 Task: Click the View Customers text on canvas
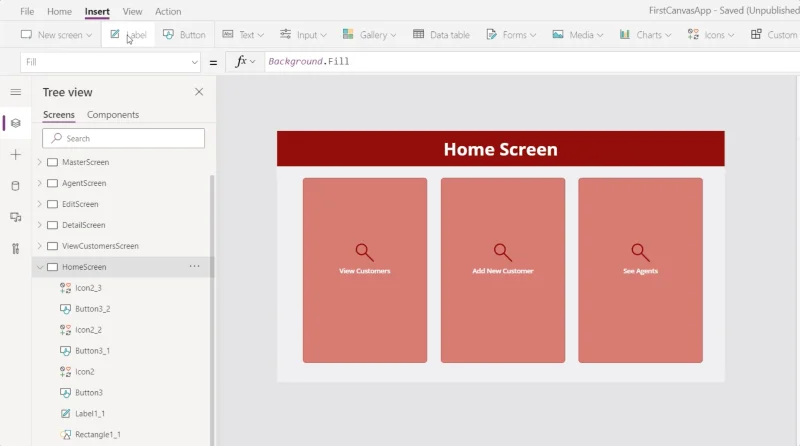coord(365,271)
